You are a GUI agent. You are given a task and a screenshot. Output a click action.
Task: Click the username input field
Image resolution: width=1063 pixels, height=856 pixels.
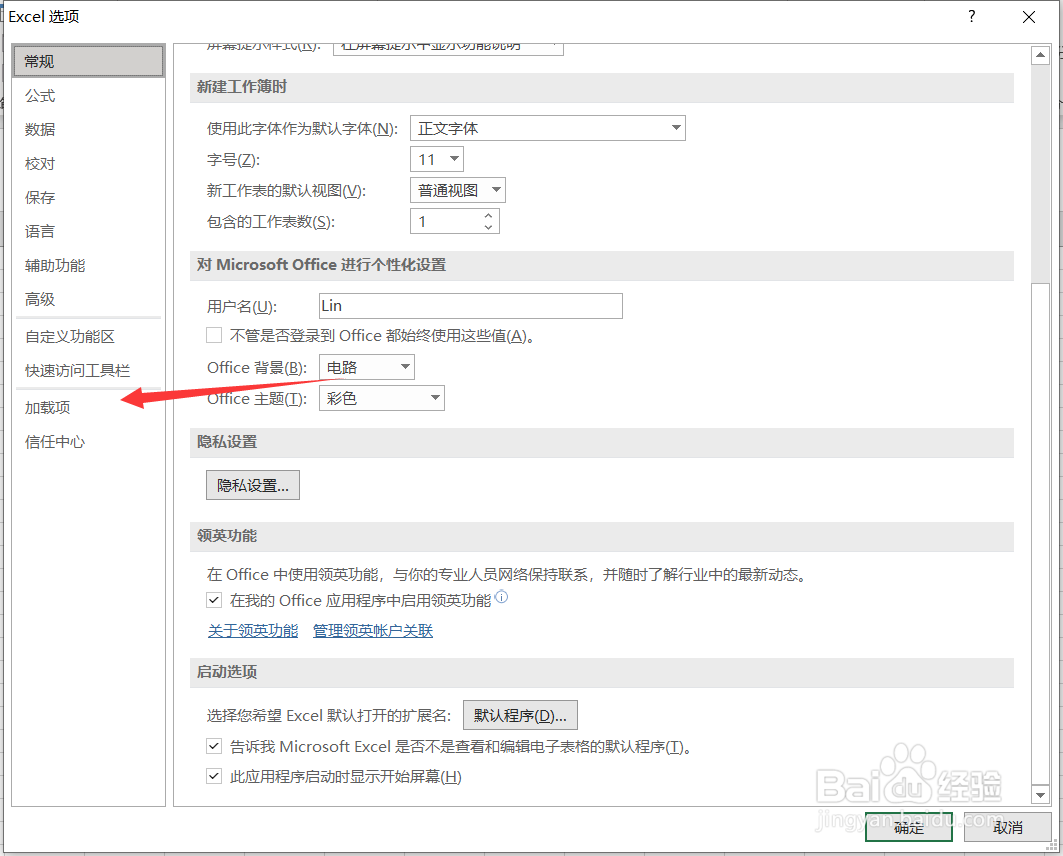470,306
